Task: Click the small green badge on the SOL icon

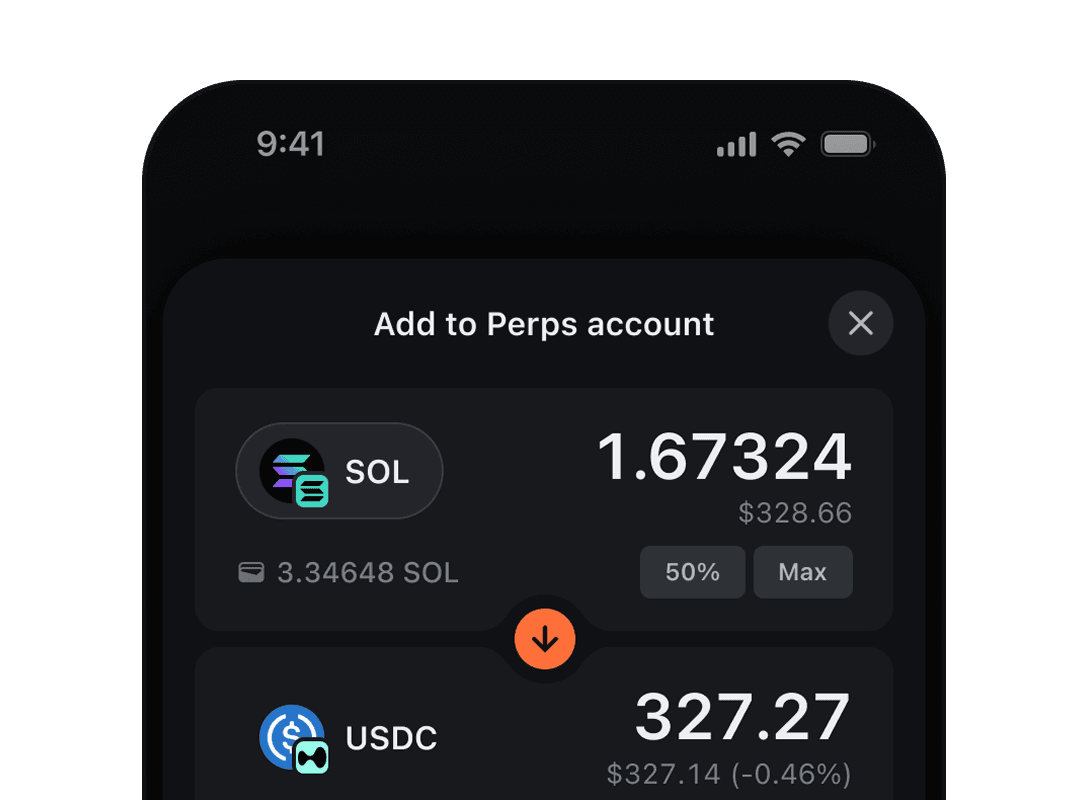Action: point(310,492)
